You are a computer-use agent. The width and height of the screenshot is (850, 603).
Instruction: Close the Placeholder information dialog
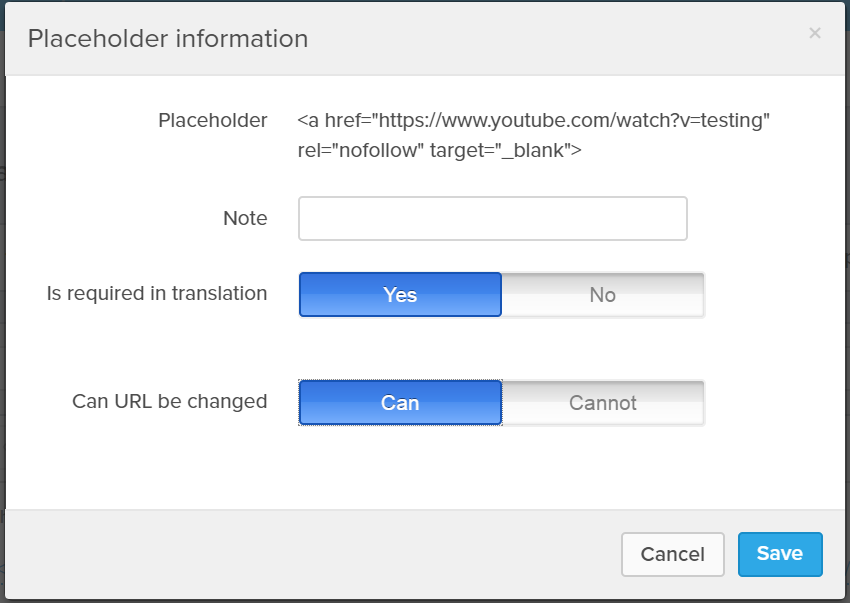[x=814, y=33]
